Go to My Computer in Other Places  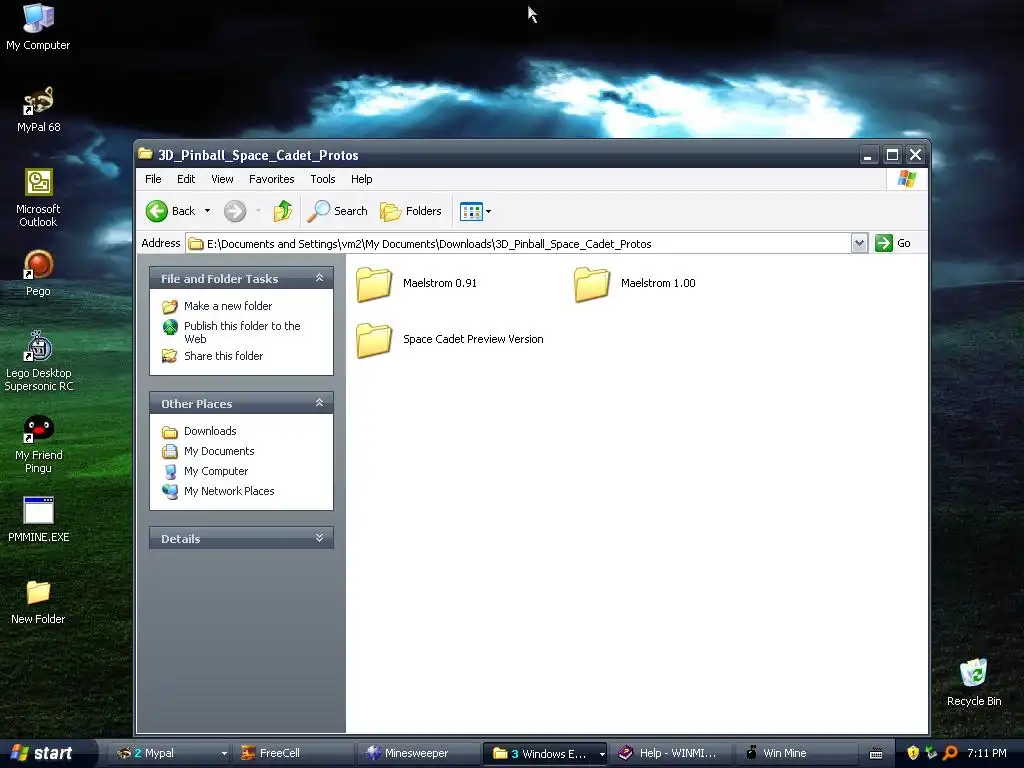[x=216, y=471]
